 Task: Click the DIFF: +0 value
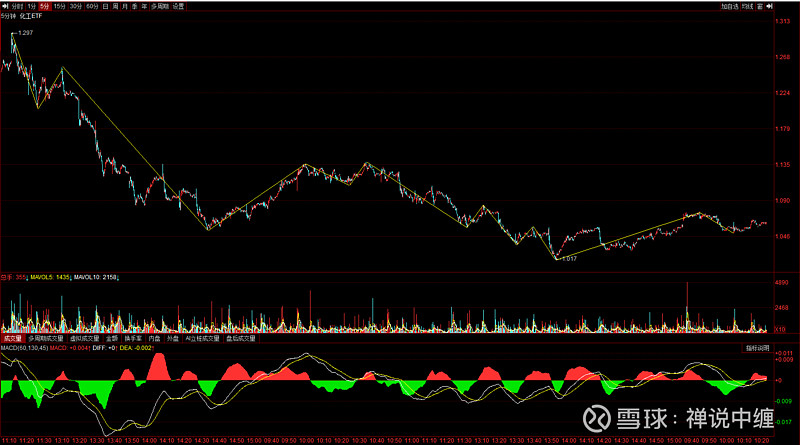tap(104, 348)
